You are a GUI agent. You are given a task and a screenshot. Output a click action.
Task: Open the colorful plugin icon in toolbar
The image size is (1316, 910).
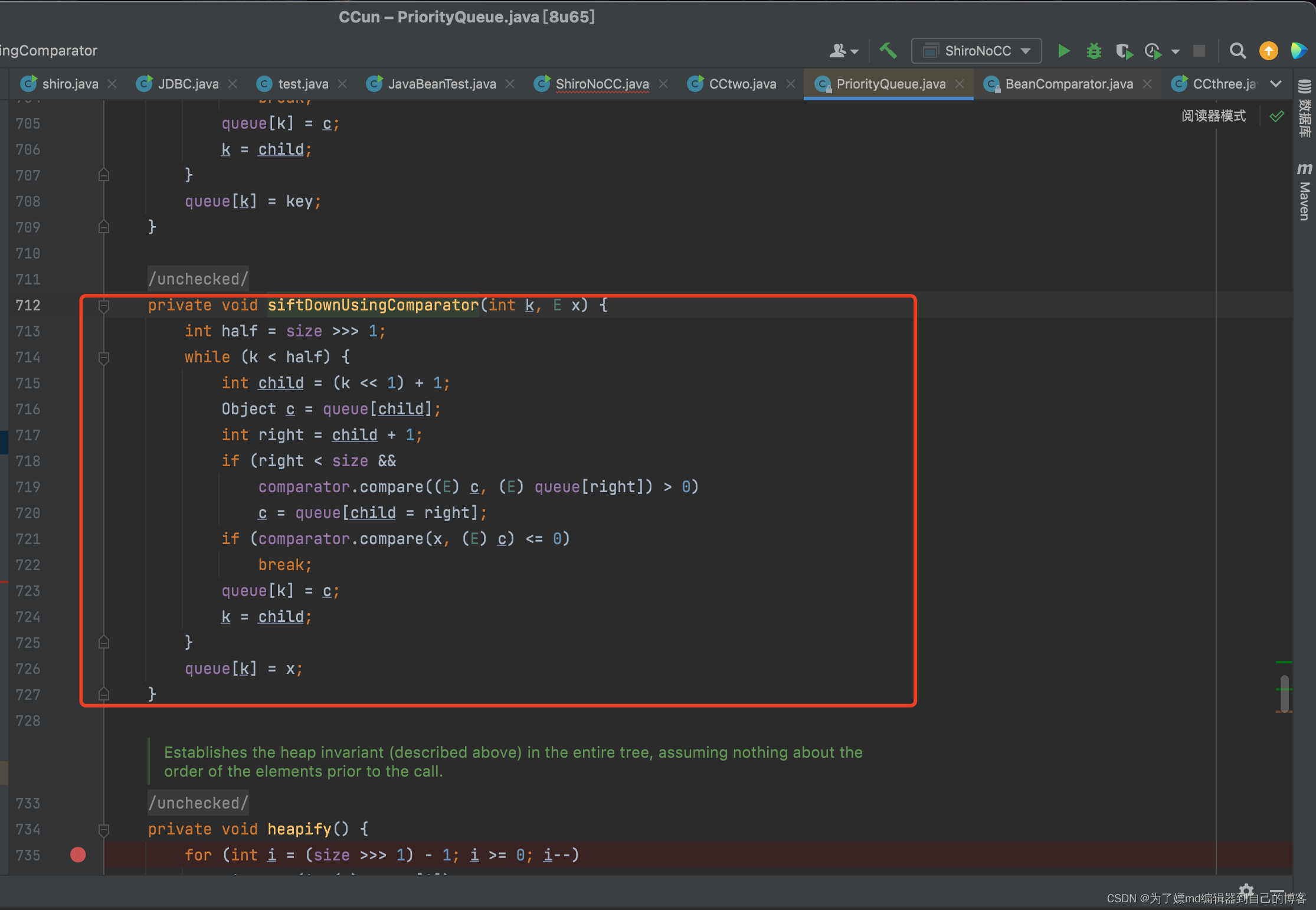(1299, 51)
